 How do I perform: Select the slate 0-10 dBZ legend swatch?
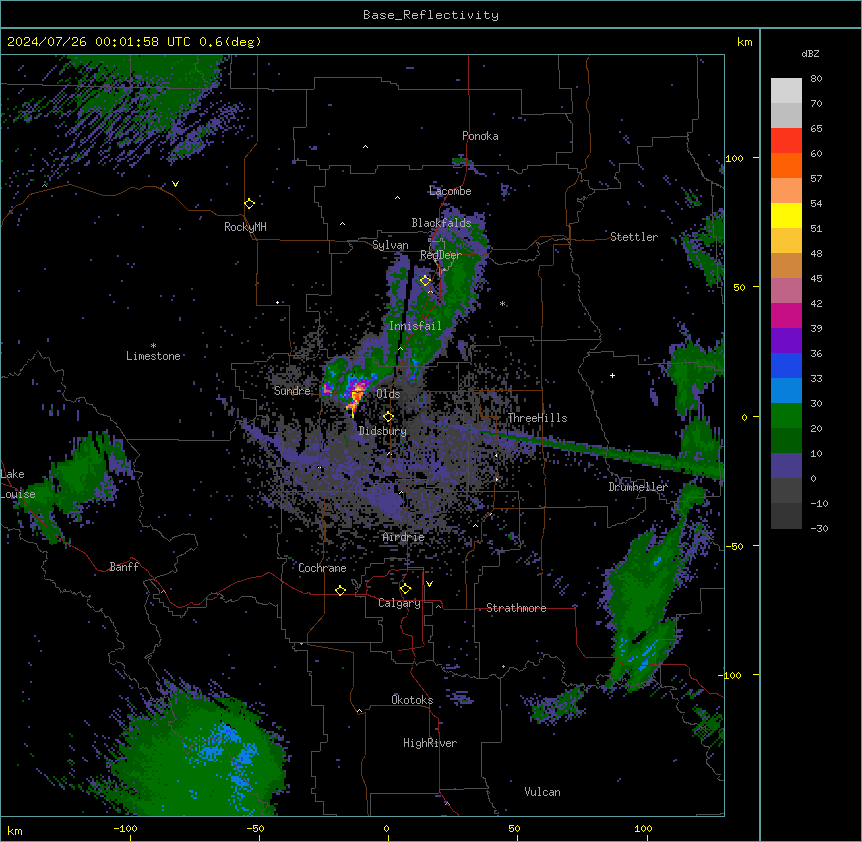coord(786,466)
